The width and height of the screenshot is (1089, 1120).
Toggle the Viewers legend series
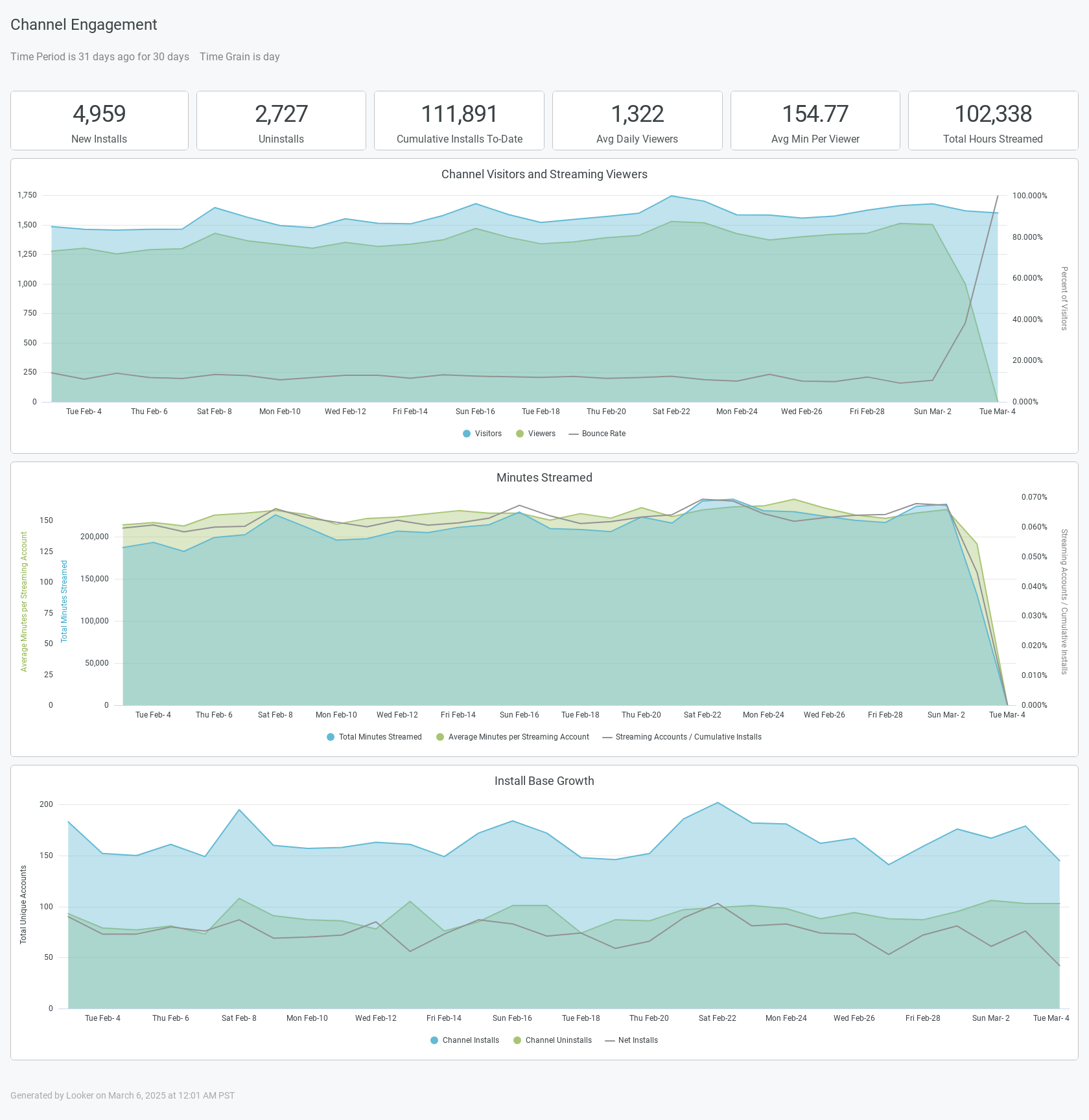535,434
